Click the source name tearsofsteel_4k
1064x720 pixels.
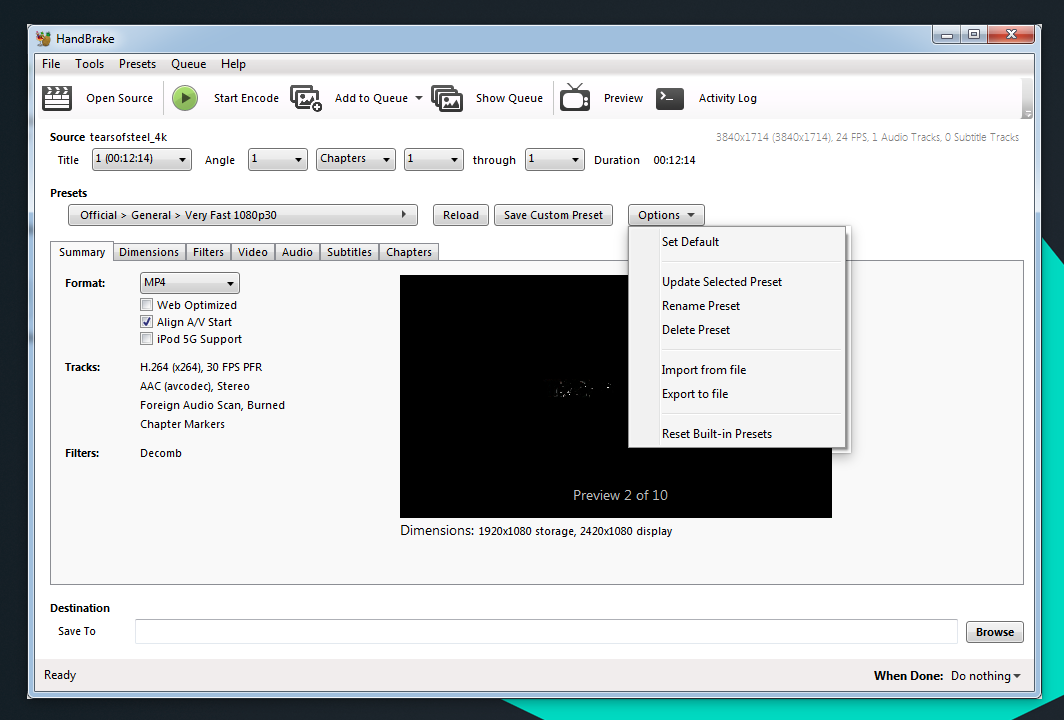pyautogui.click(x=128, y=137)
